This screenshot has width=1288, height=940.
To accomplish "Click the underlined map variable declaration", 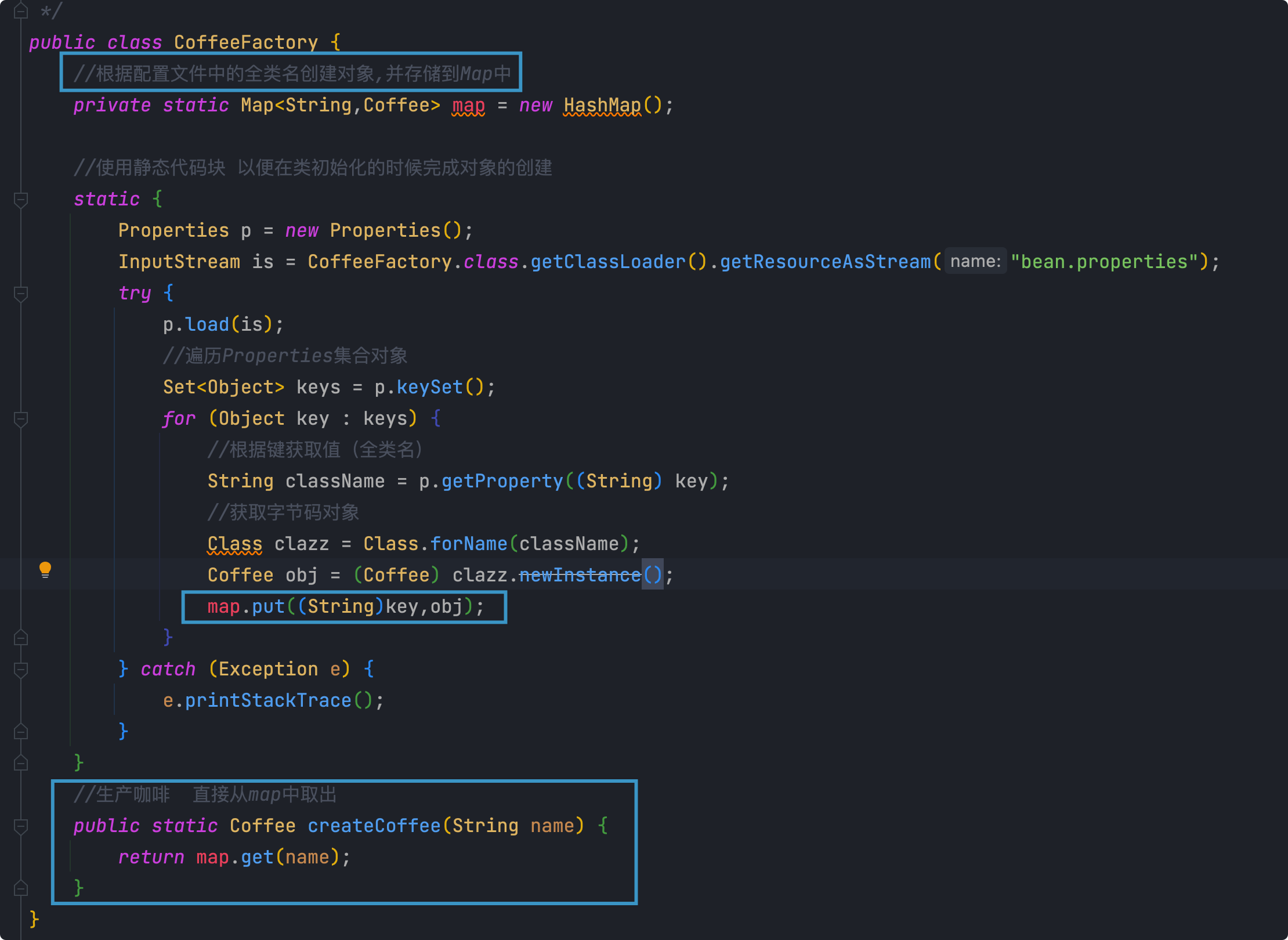I will (468, 106).
